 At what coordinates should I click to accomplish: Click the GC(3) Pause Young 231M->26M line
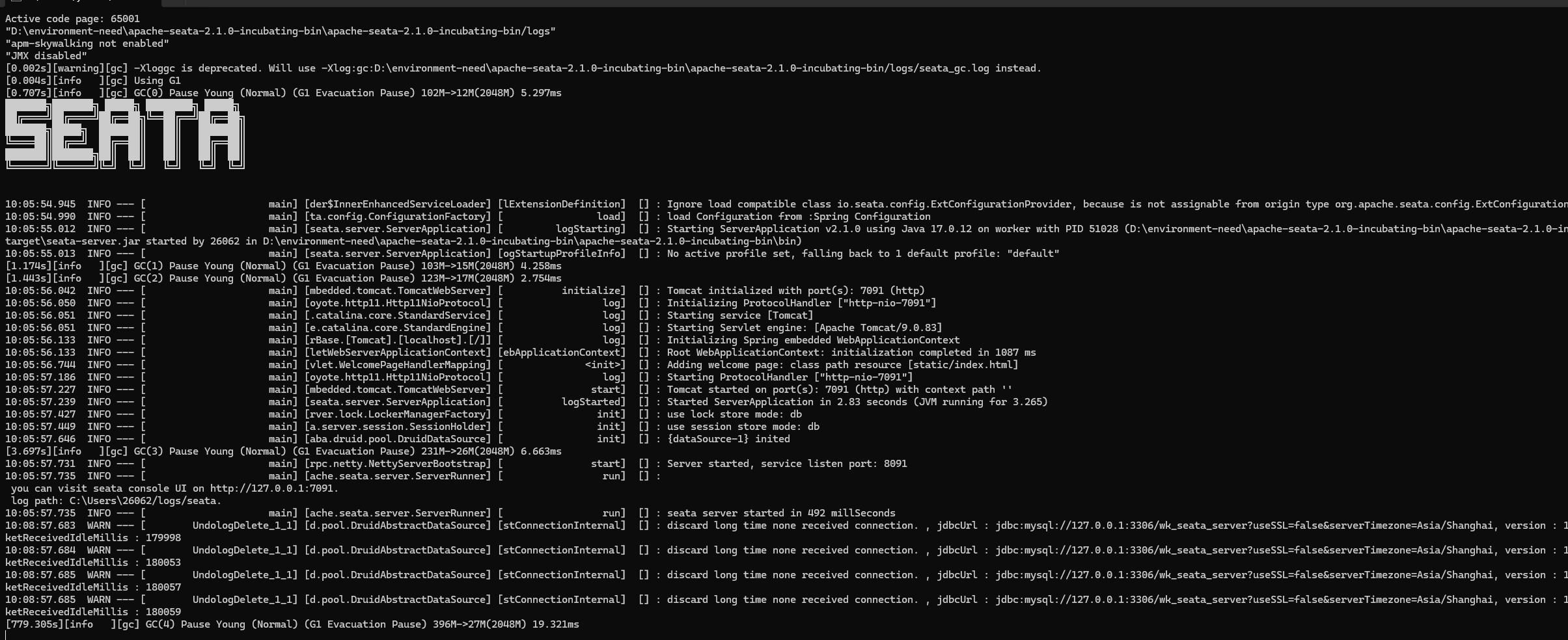click(283, 451)
